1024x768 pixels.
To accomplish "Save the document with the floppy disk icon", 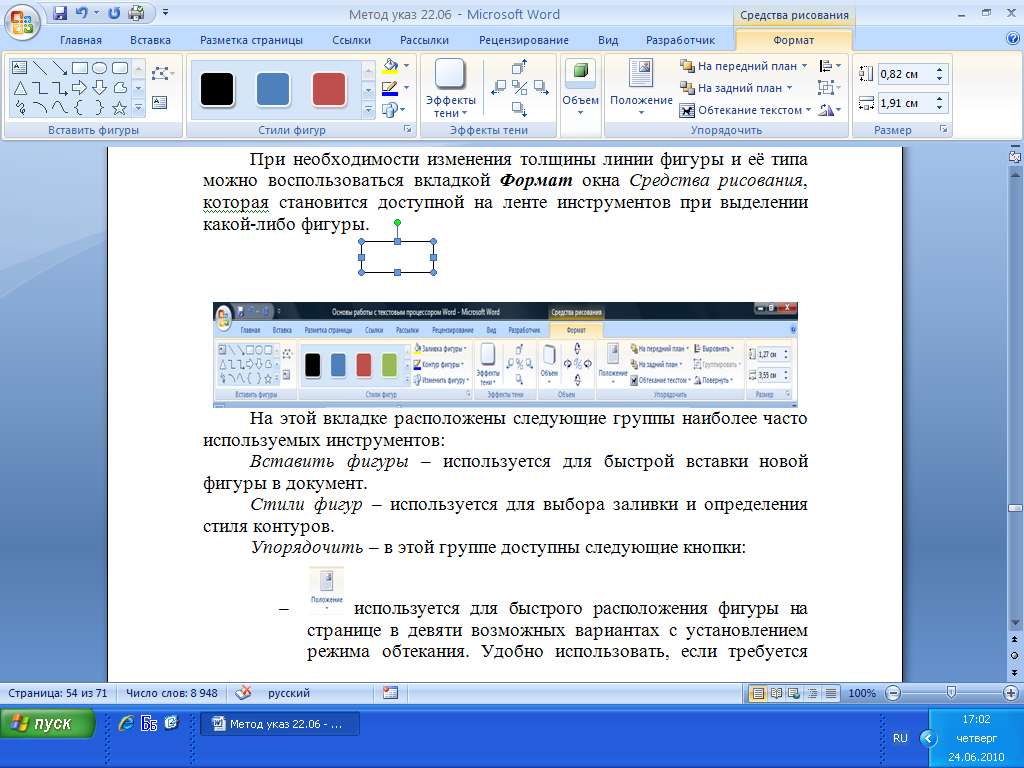I will coord(60,12).
